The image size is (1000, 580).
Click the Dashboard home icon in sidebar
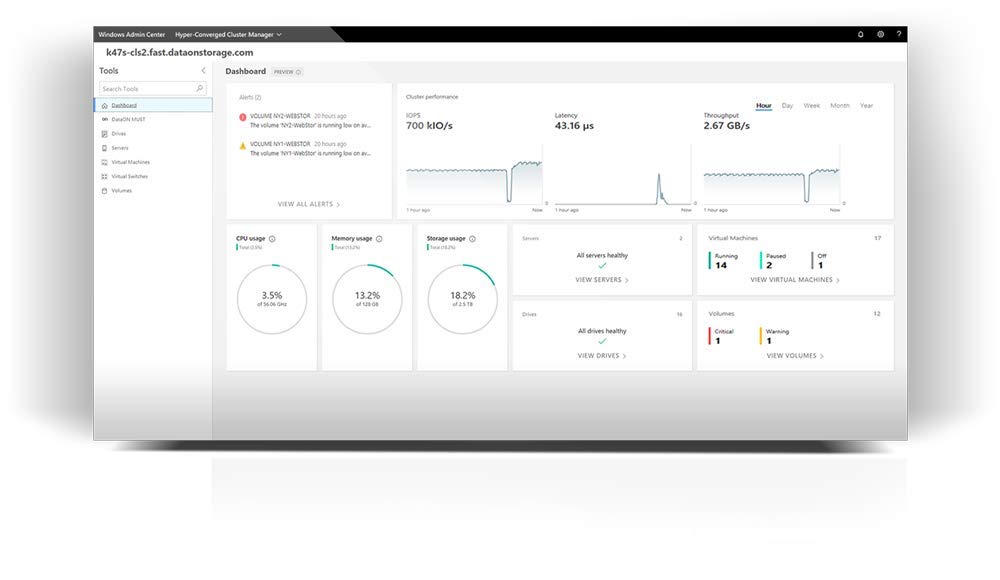(105, 105)
